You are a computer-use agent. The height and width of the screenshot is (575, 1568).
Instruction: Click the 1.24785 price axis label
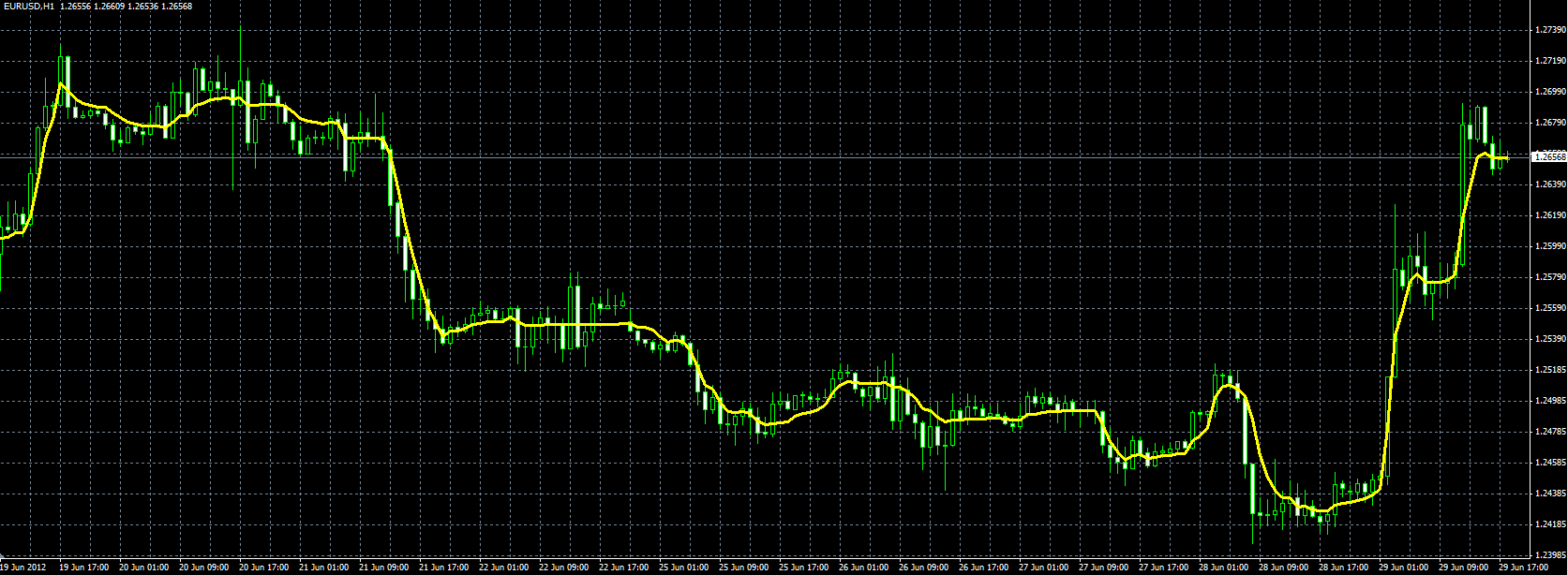point(1551,432)
